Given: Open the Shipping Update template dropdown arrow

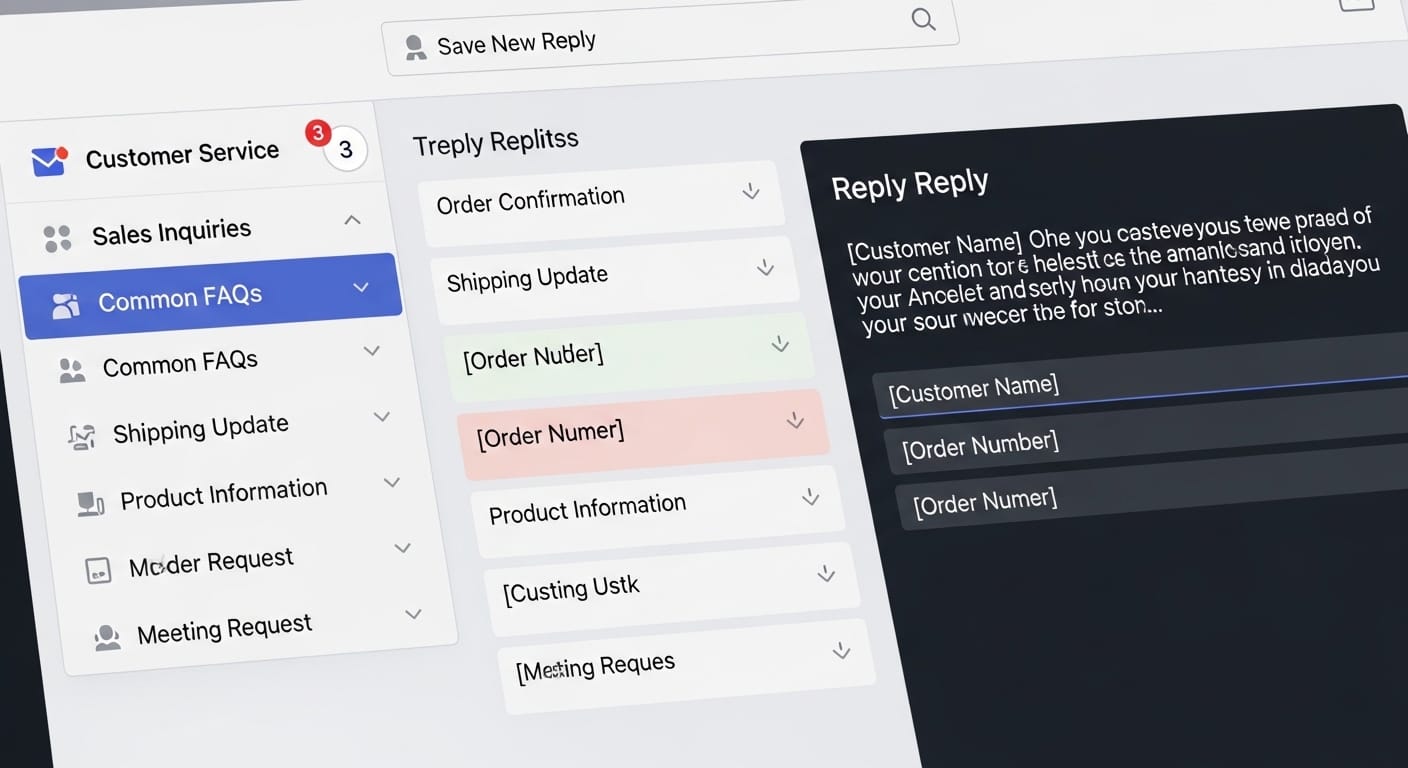Looking at the screenshot, I should [766, 267].
